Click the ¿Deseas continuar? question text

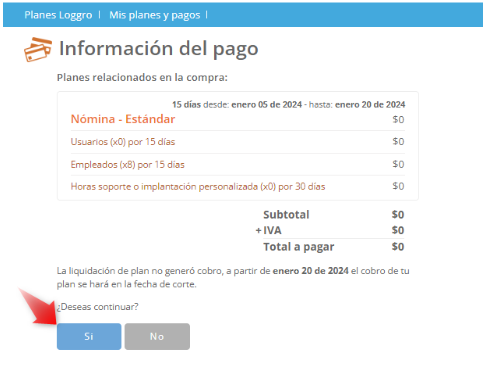pos(97,307)
